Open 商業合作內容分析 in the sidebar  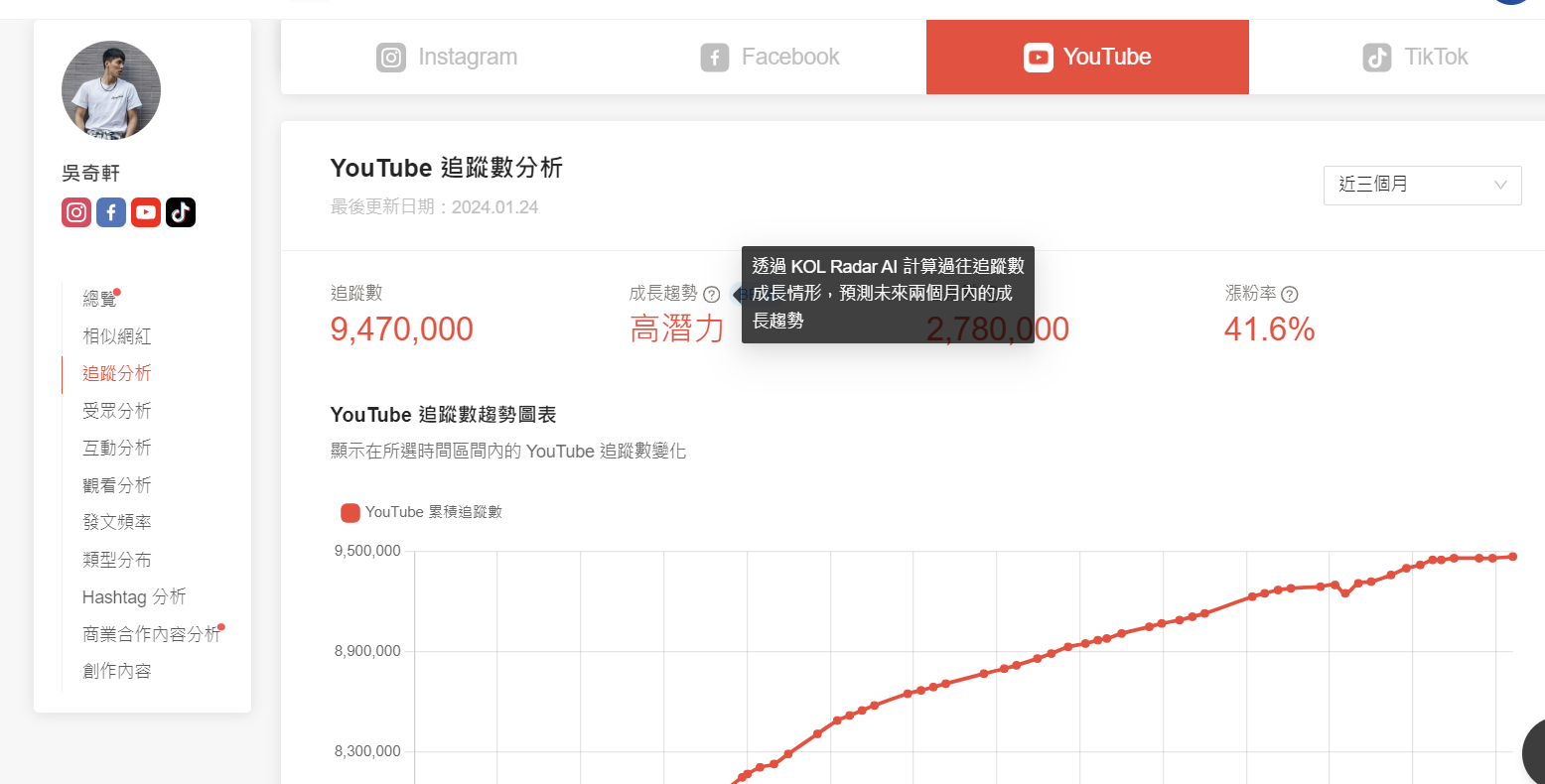point(151,634)
